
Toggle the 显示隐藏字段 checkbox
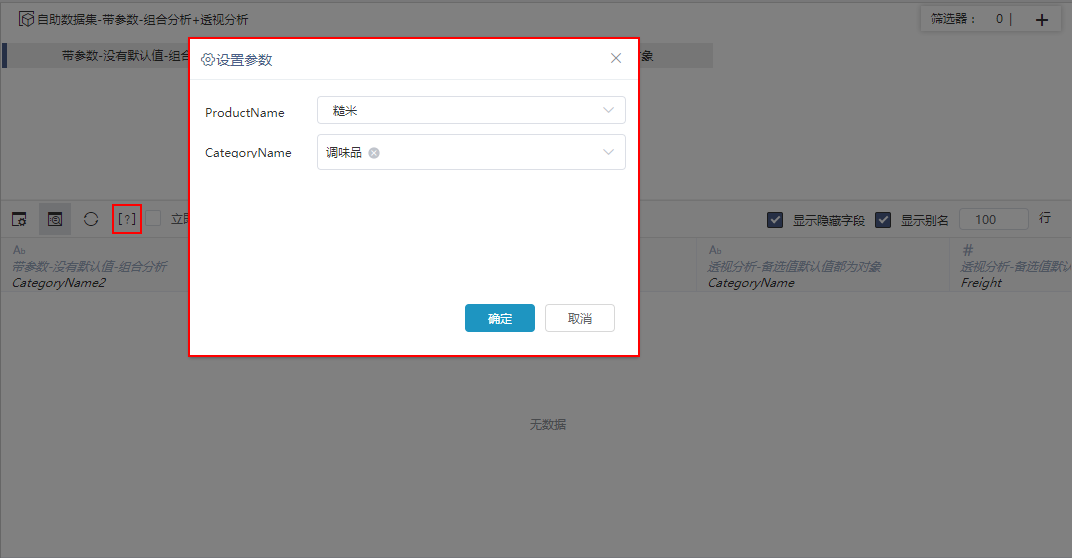tap(775, 220)
